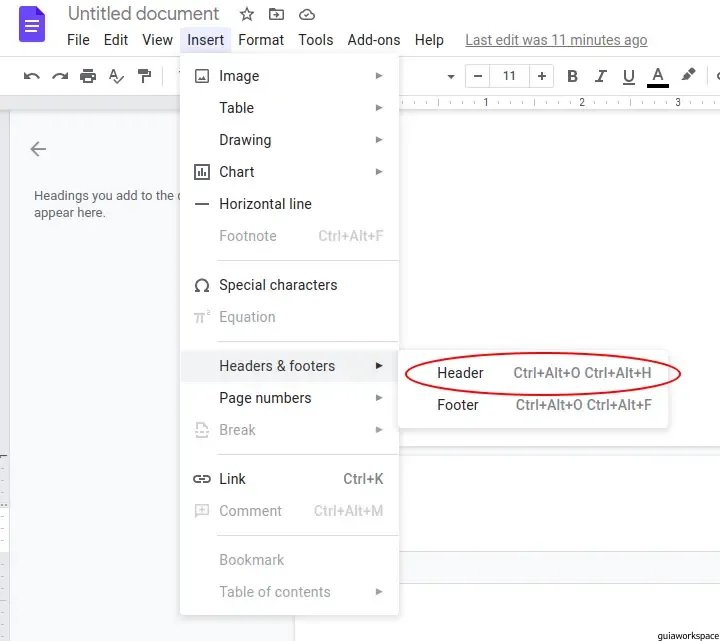This screenshot has width=720, height=641.
Task: Insert a Link from the menu
Action: point(289,479)
